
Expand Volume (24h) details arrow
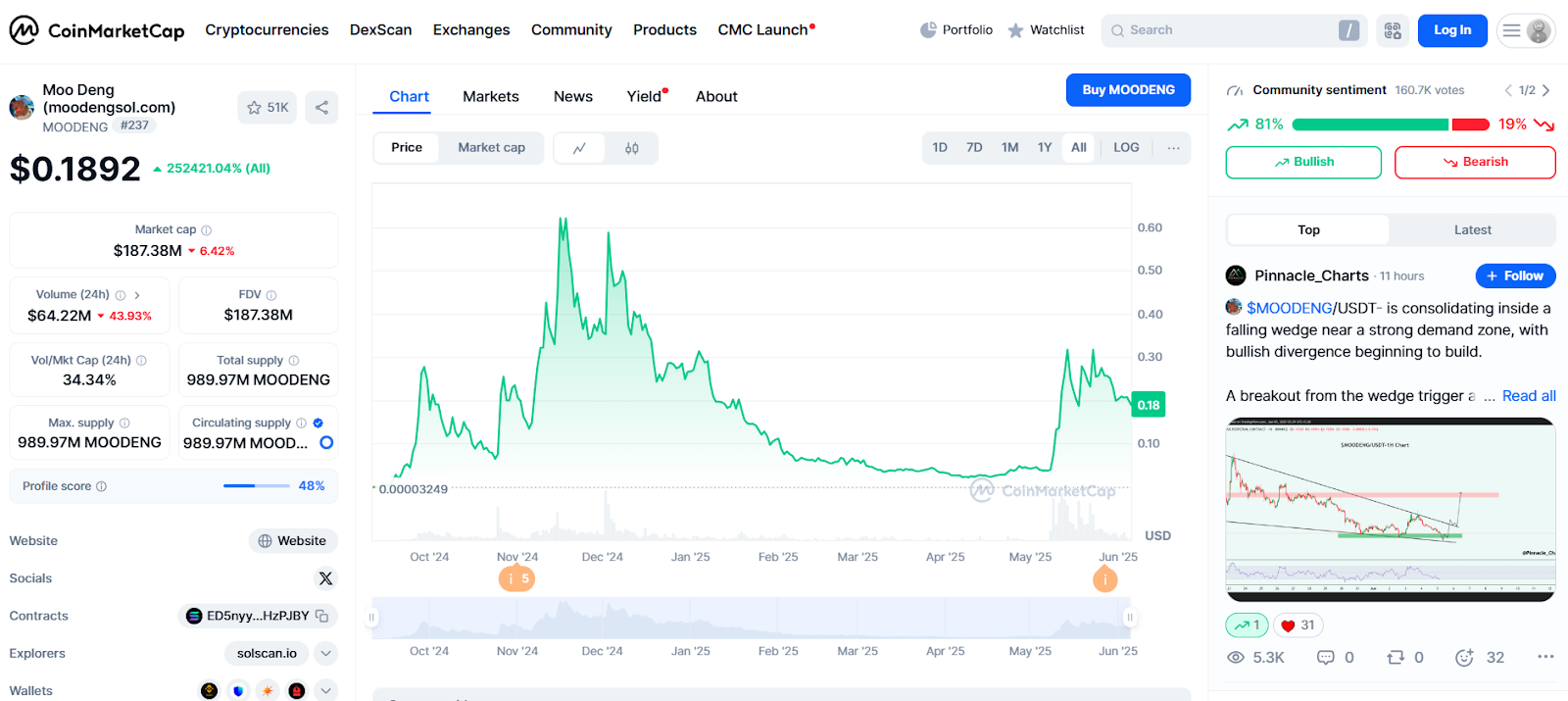[137, 295]
